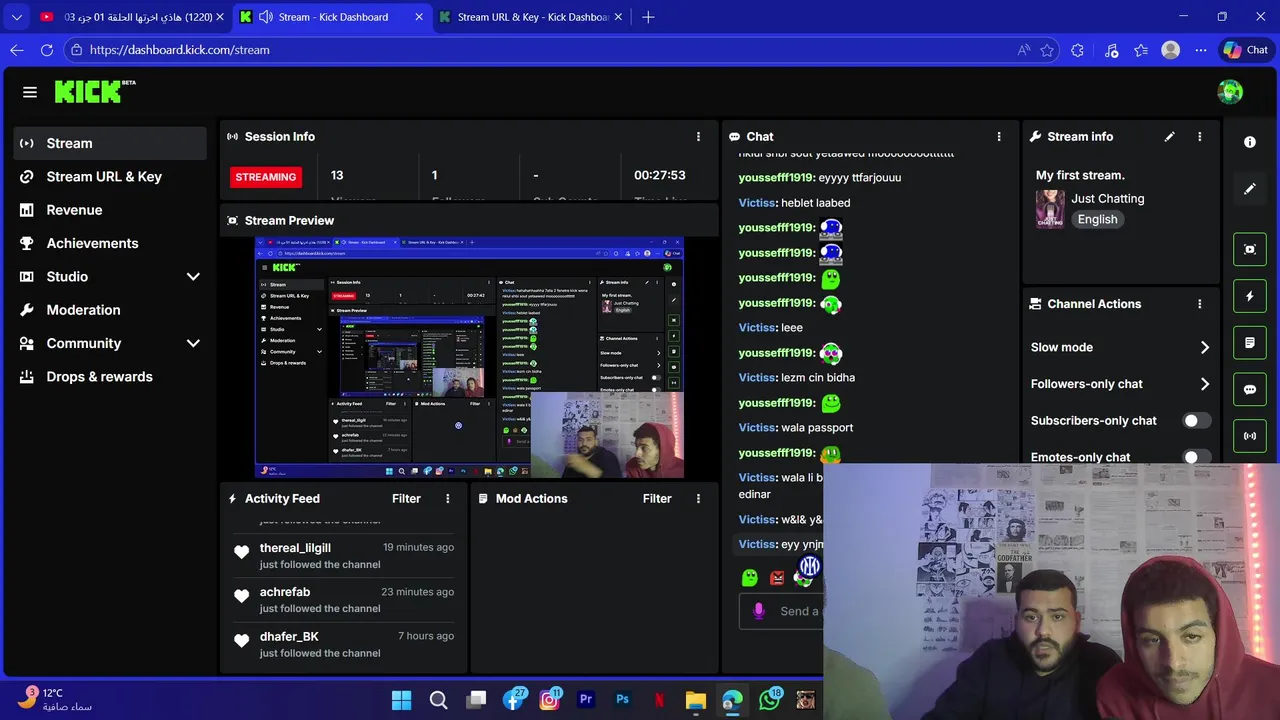Open Instagram from the taskbar
This screenshot has height=720, width=1280.
click(x=549, y=700)
